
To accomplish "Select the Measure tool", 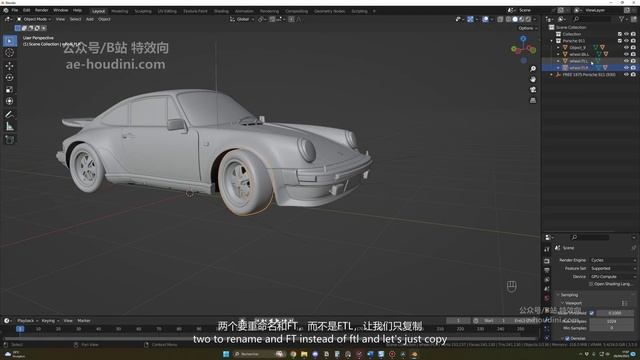I will (9, 127).
